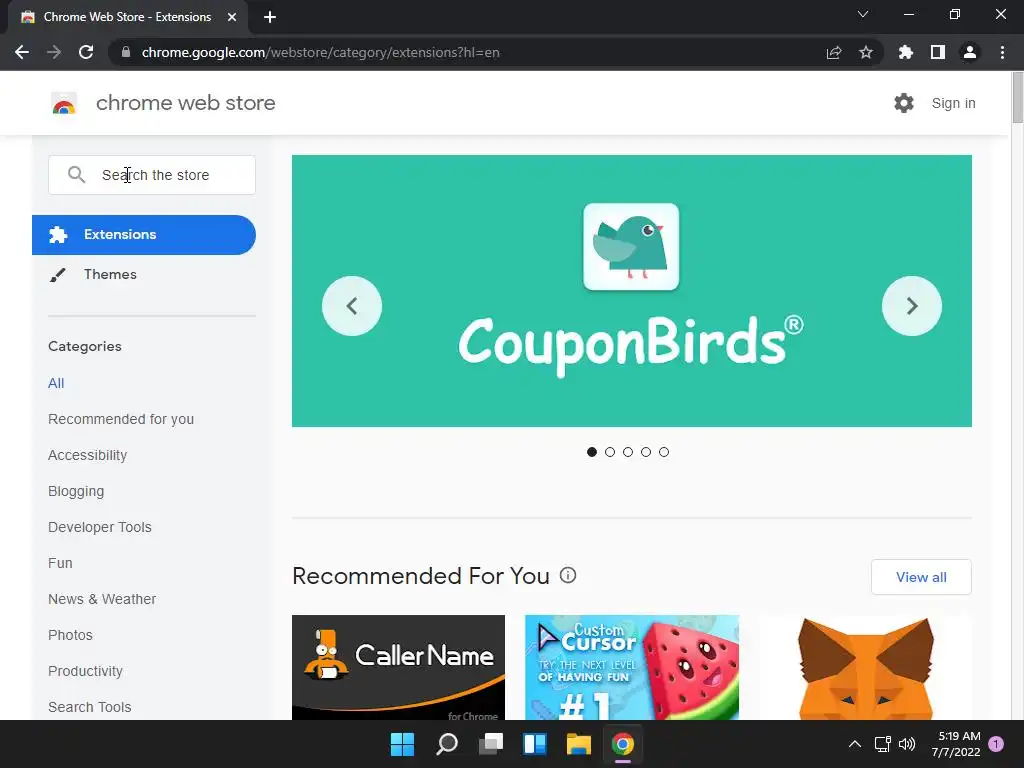Select the second carousel dot
Viewport: 1024px width, 768px height.
tap(610, 452)
